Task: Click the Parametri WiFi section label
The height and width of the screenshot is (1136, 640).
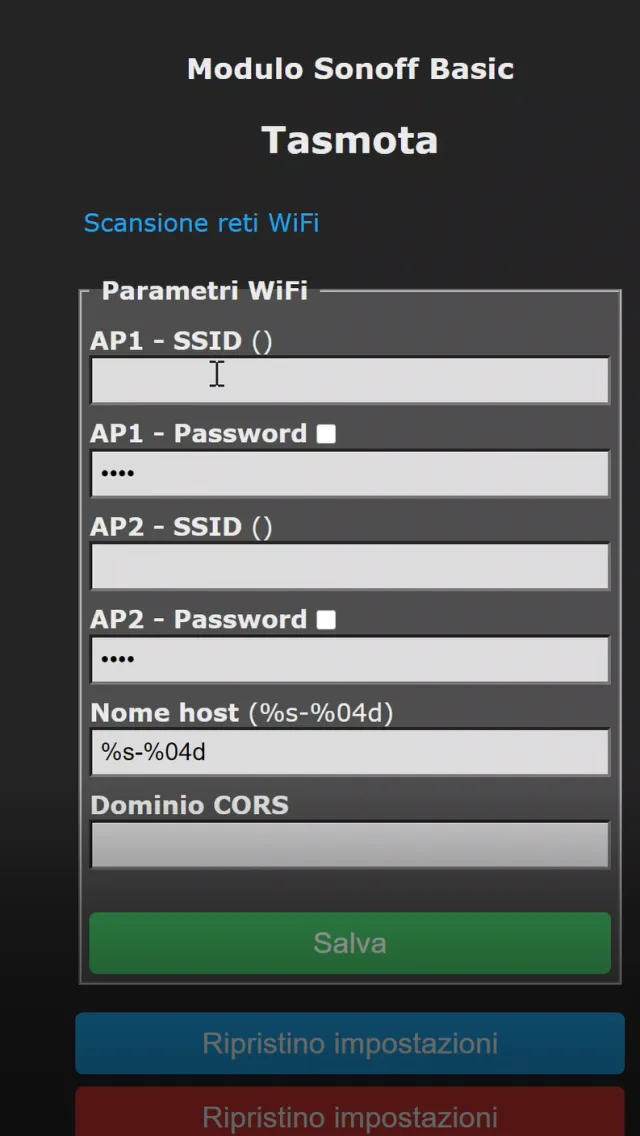Action: click(x=204, y=290)
